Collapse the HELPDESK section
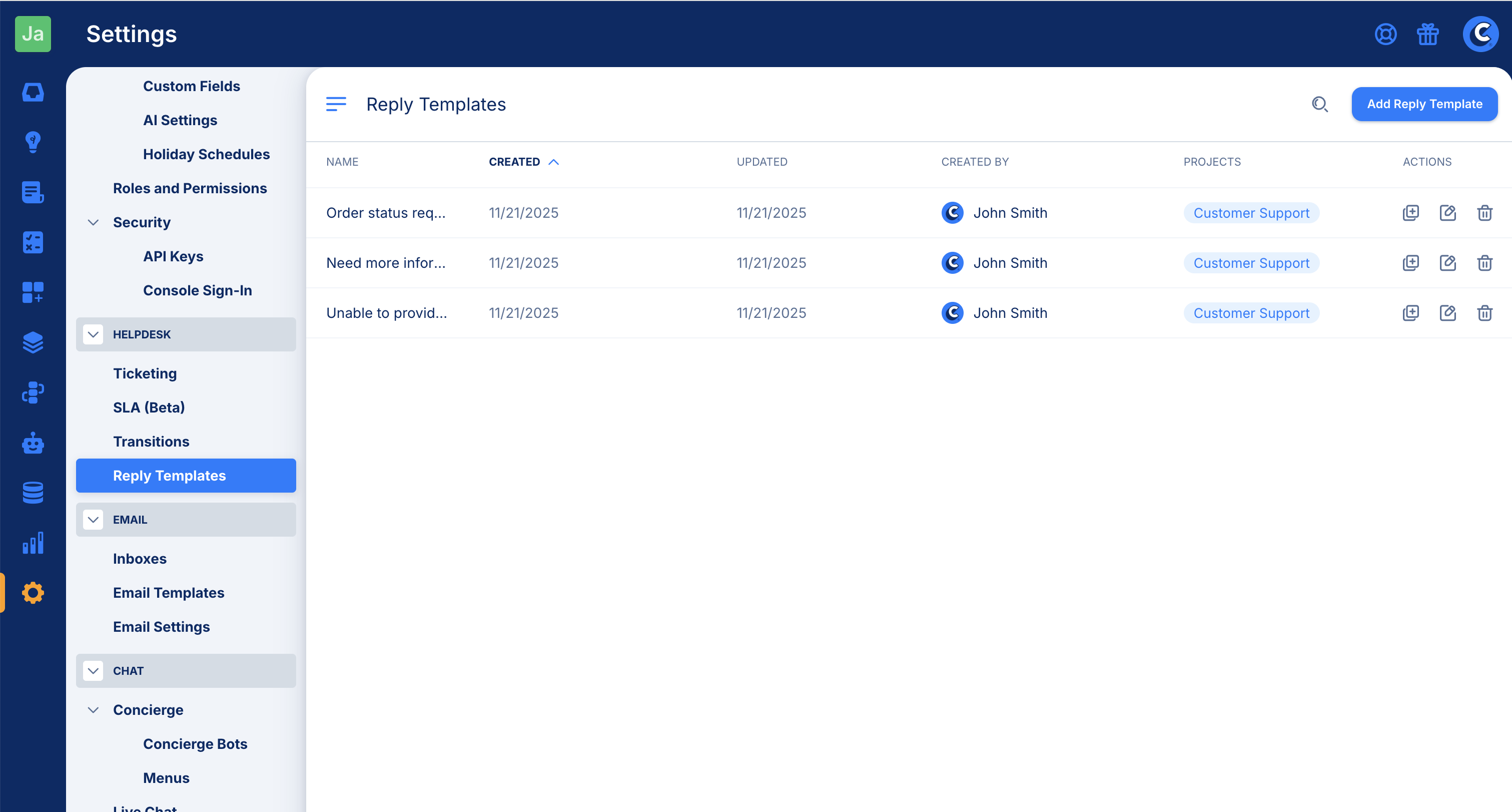 (x=94, y=335)
